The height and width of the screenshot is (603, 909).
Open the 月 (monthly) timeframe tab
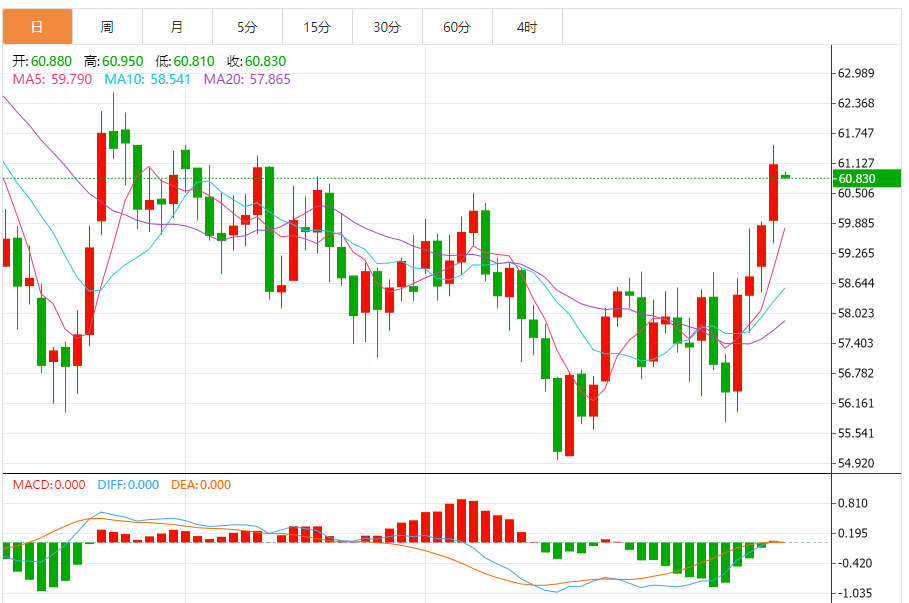(x=177, y=27)
